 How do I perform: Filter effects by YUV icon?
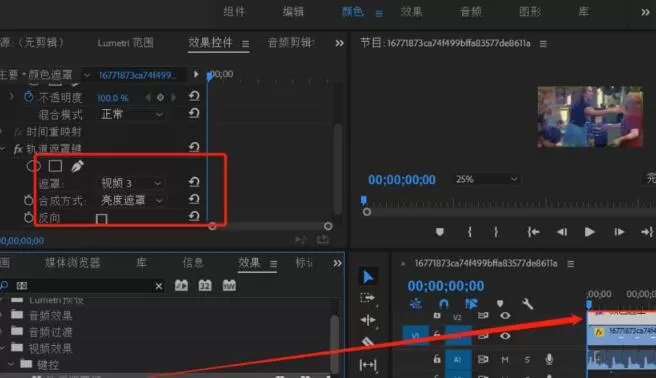point(229,286)
